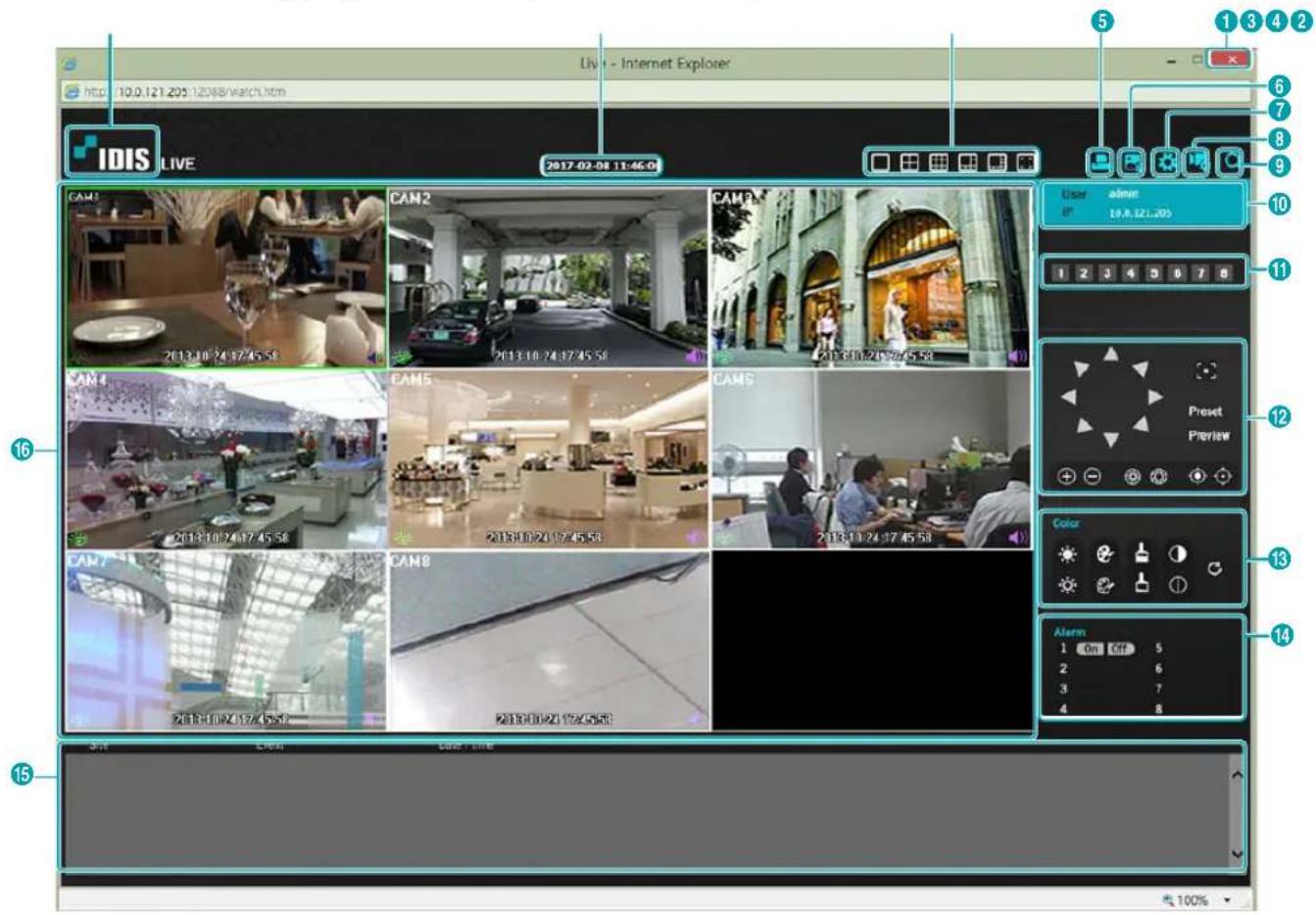Screen dimensions: 1316x915
Task: Click event list scroll-up arrow
Action: point(1236,775)
